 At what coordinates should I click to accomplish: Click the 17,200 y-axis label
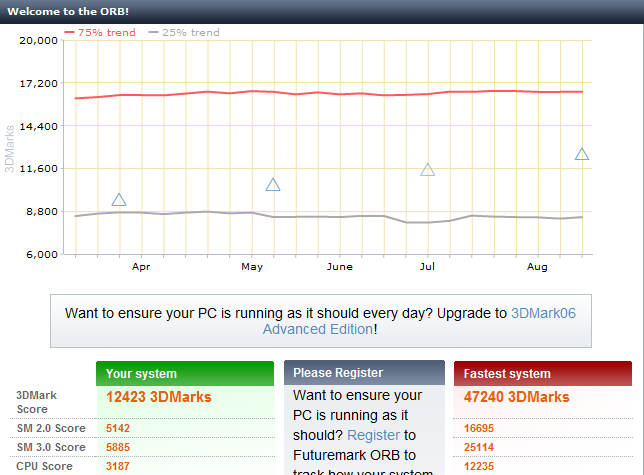[39, 83]
